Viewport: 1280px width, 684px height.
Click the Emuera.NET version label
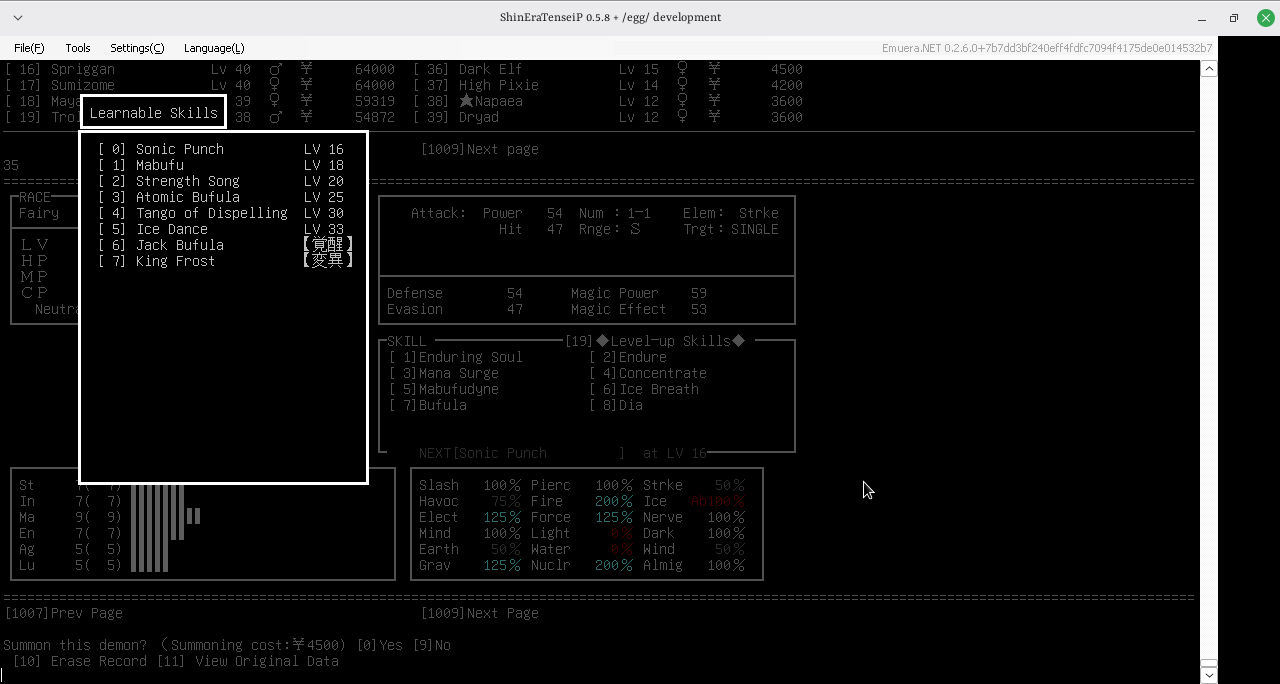click(1047, 48)
